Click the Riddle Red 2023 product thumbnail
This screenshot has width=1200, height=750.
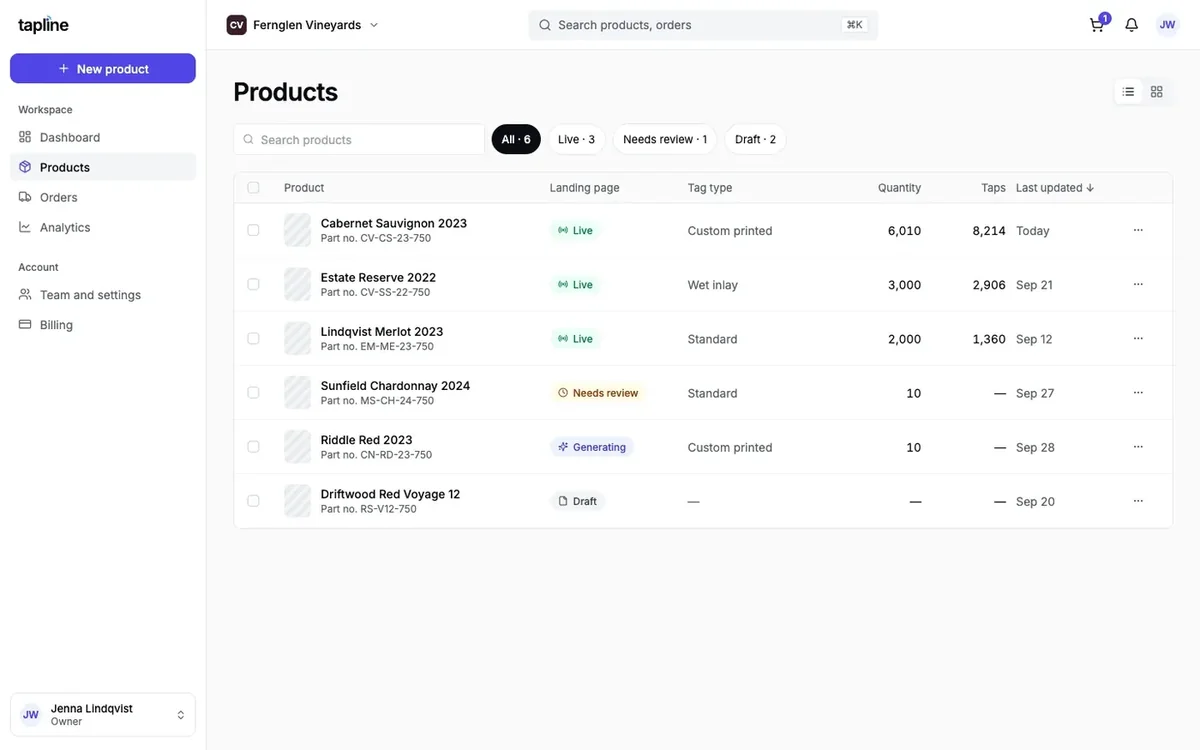(298, 447)
